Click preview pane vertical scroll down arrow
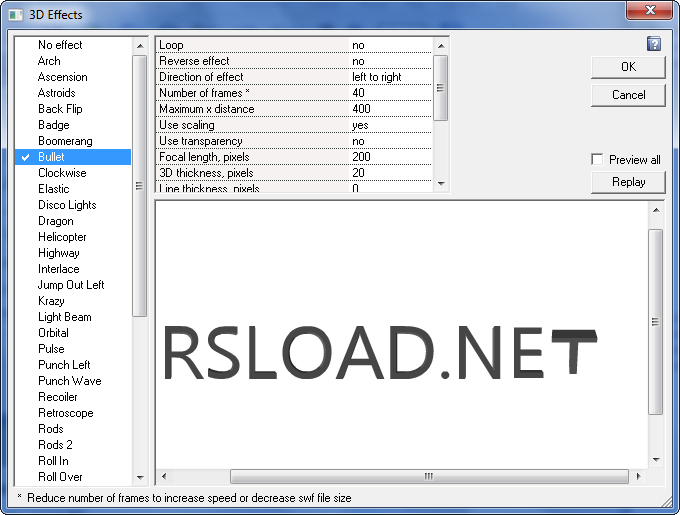The width and height of the screenshot is (680, 515). coord(656,460)
